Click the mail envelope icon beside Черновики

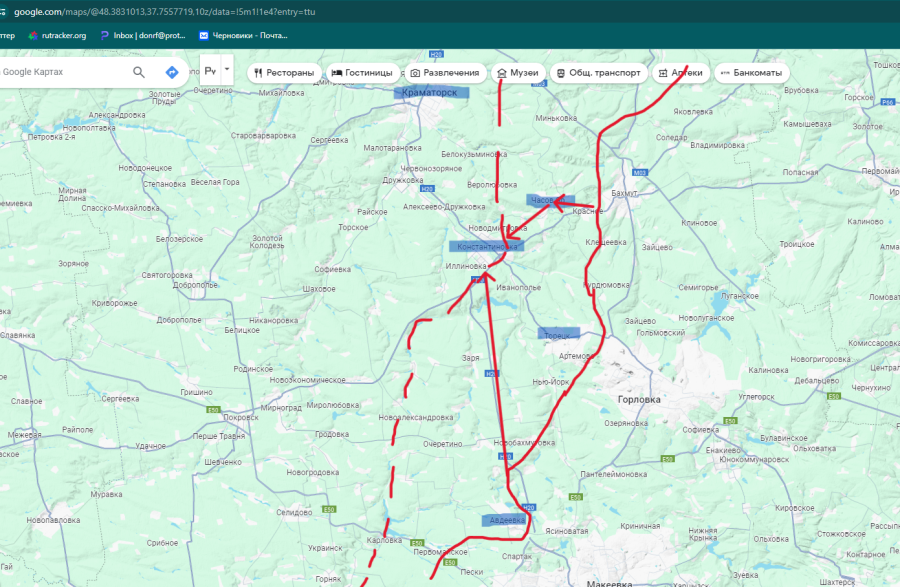tap(204, 36)
